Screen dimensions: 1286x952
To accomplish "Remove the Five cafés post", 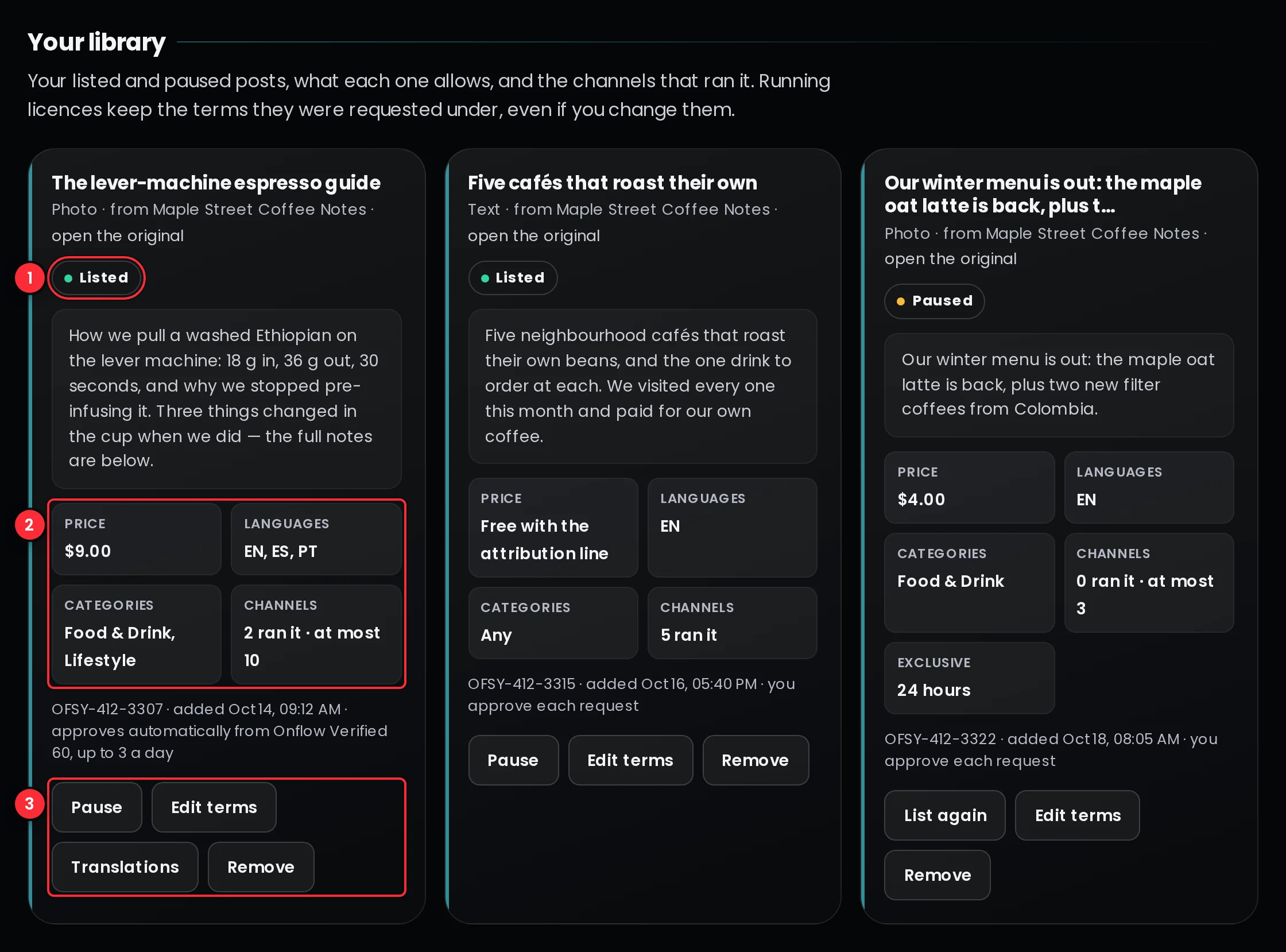I will [x=756, y=760].
